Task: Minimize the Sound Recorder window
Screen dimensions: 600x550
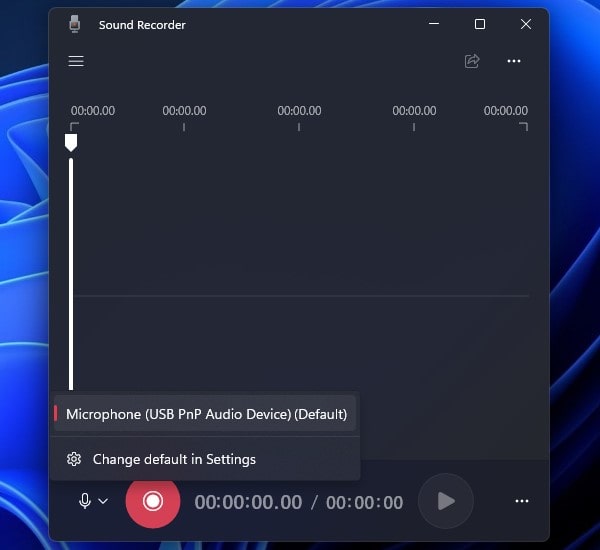Action: pyautogui.click(x=434, y=24)
